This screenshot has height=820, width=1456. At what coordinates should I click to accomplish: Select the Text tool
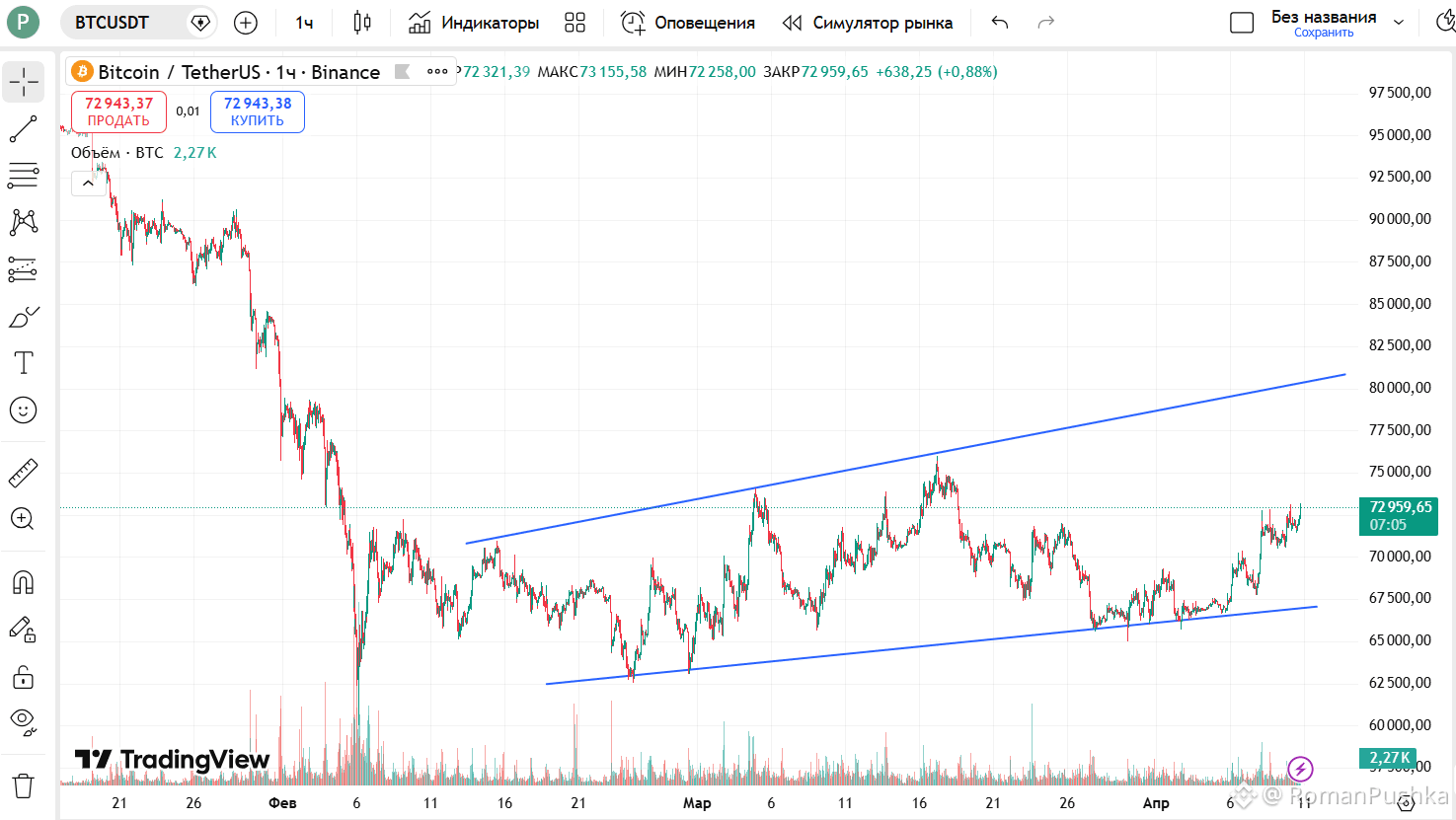coord(24,363)
